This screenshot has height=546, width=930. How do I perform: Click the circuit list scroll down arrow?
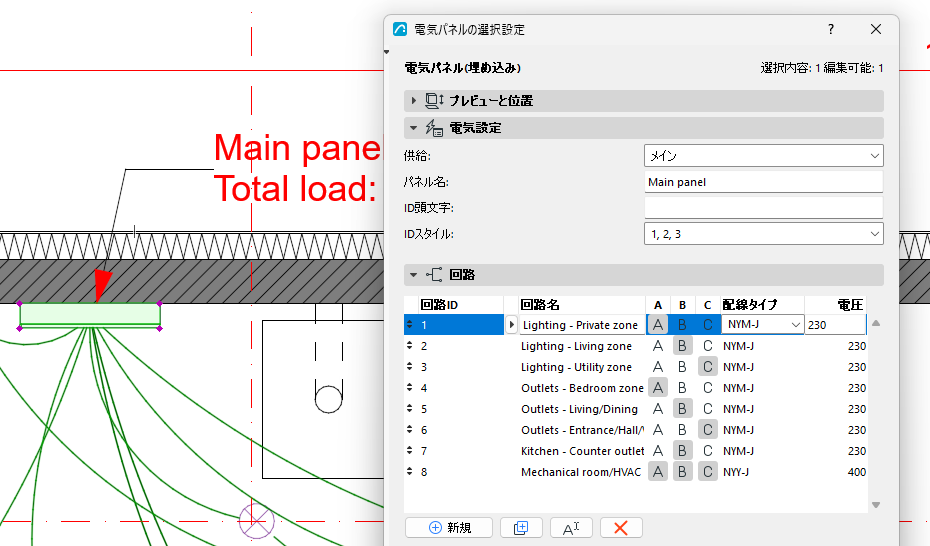pyautogui.click(x=876, y=505)
